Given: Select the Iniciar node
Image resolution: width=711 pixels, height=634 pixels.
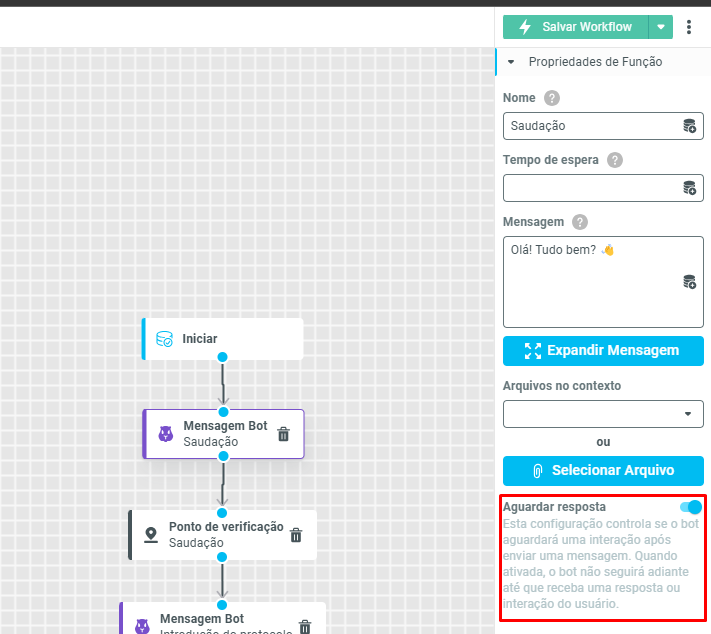Looking at the screenshot, I should [x=222, y=339].
